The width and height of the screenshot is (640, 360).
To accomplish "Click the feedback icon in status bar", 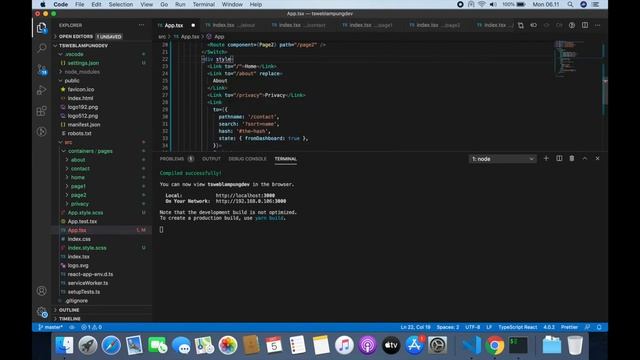I will pos(587,327).
